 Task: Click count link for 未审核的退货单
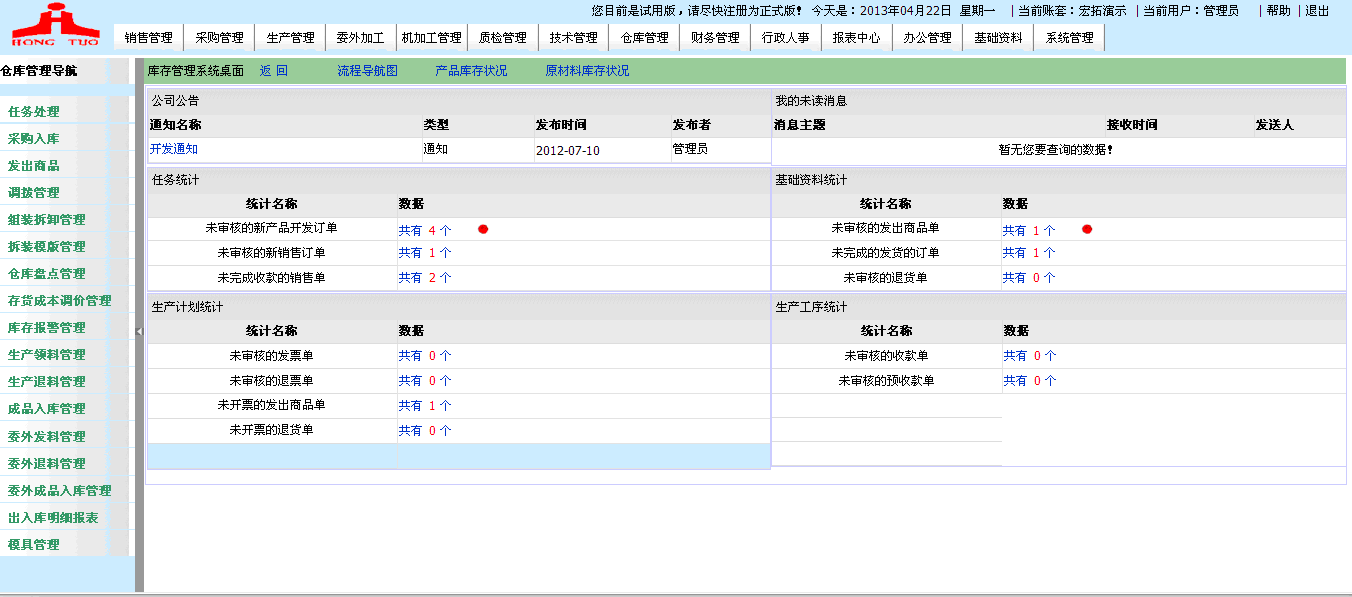click(x=1029, y=278)
